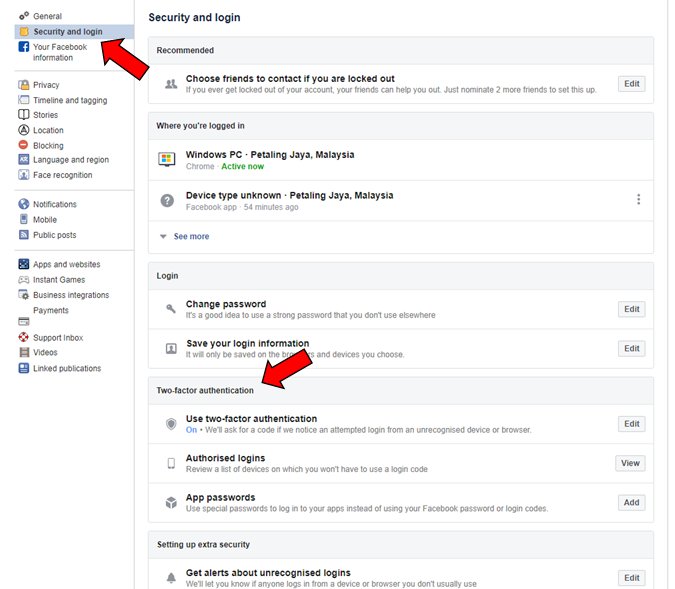Open Payments settings
The height and width of the screenshot is (589, 675).
51,310
